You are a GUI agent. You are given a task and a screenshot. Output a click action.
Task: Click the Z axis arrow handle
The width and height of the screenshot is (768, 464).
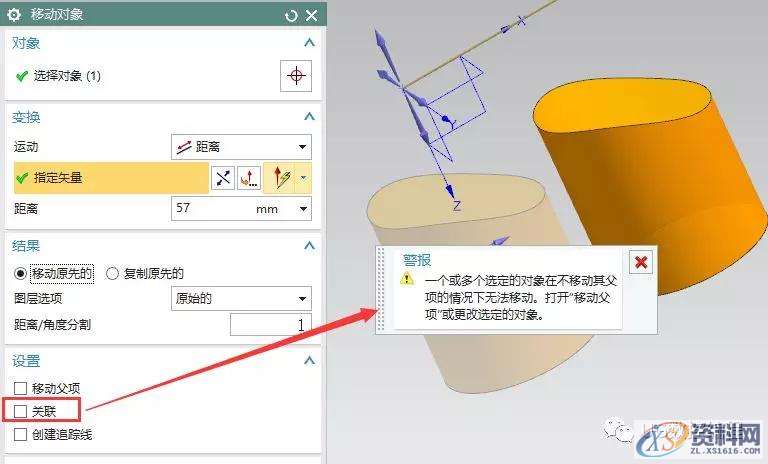(449, 189)
